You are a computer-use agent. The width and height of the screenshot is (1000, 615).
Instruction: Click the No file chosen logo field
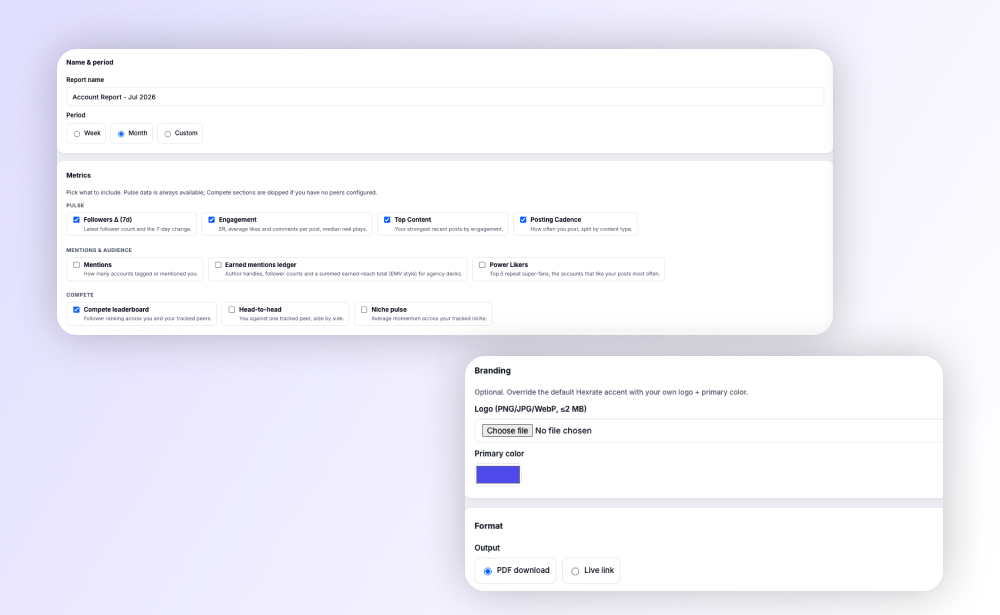tap(563, 431)
